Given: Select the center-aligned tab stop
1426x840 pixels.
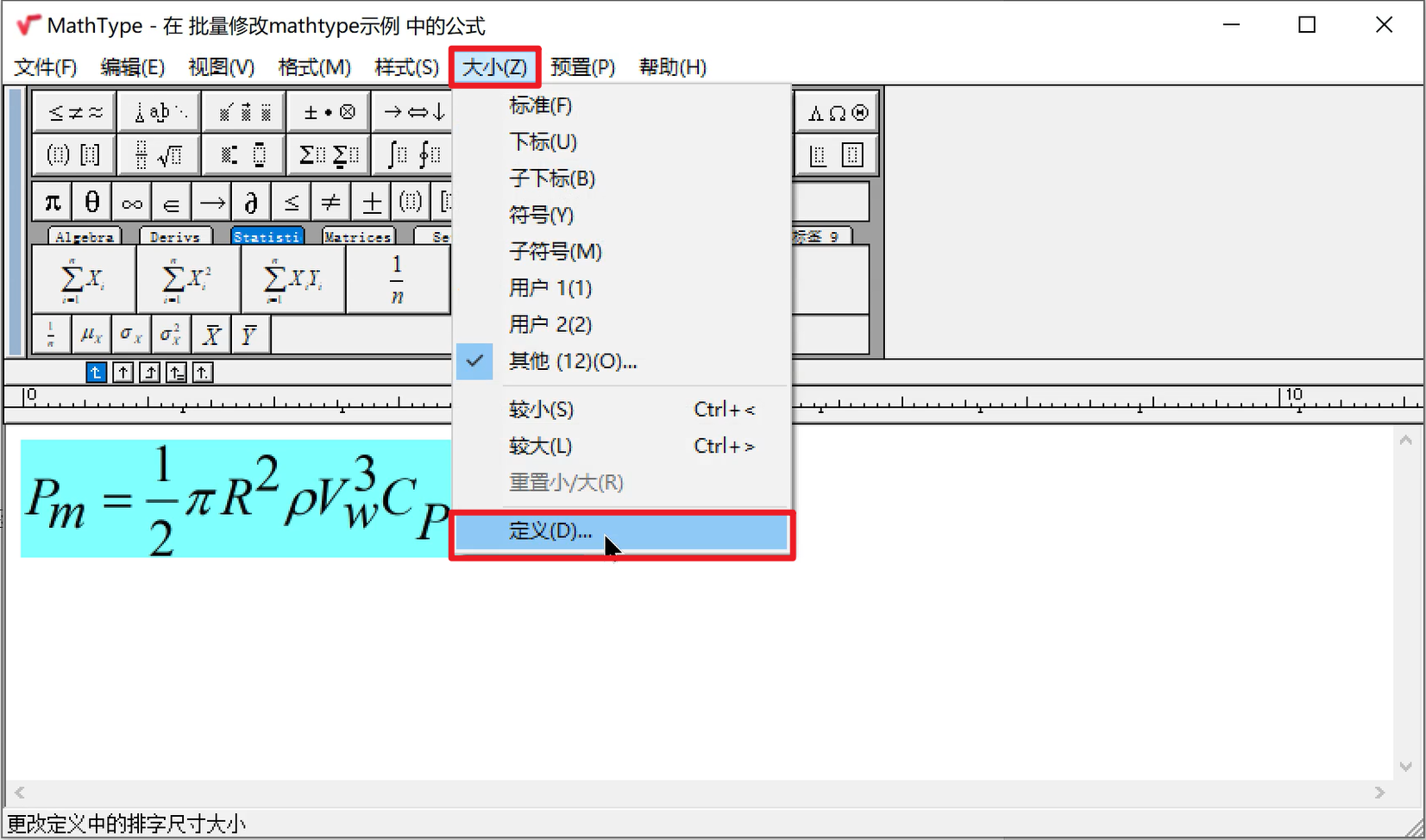Looking at the screenshot, I should pos(123,373).
